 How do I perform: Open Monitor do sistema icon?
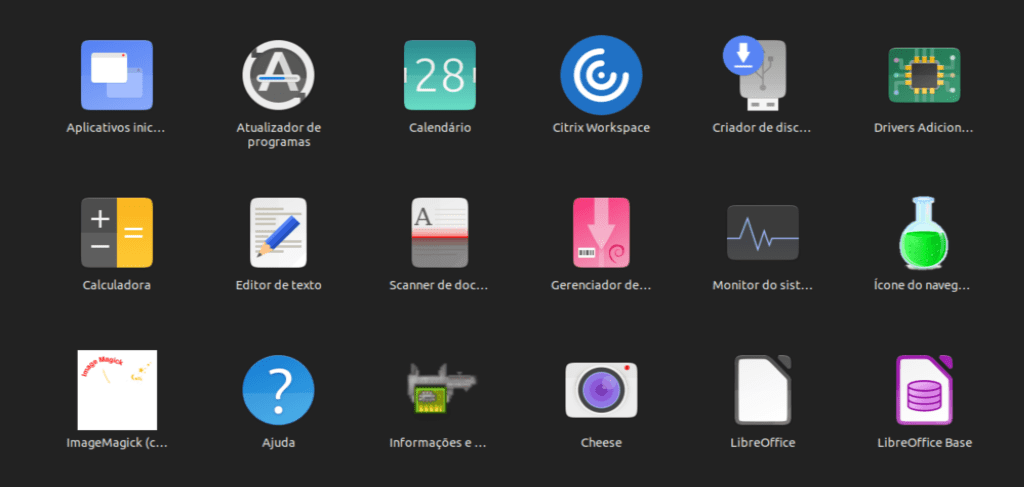[762, 232]
